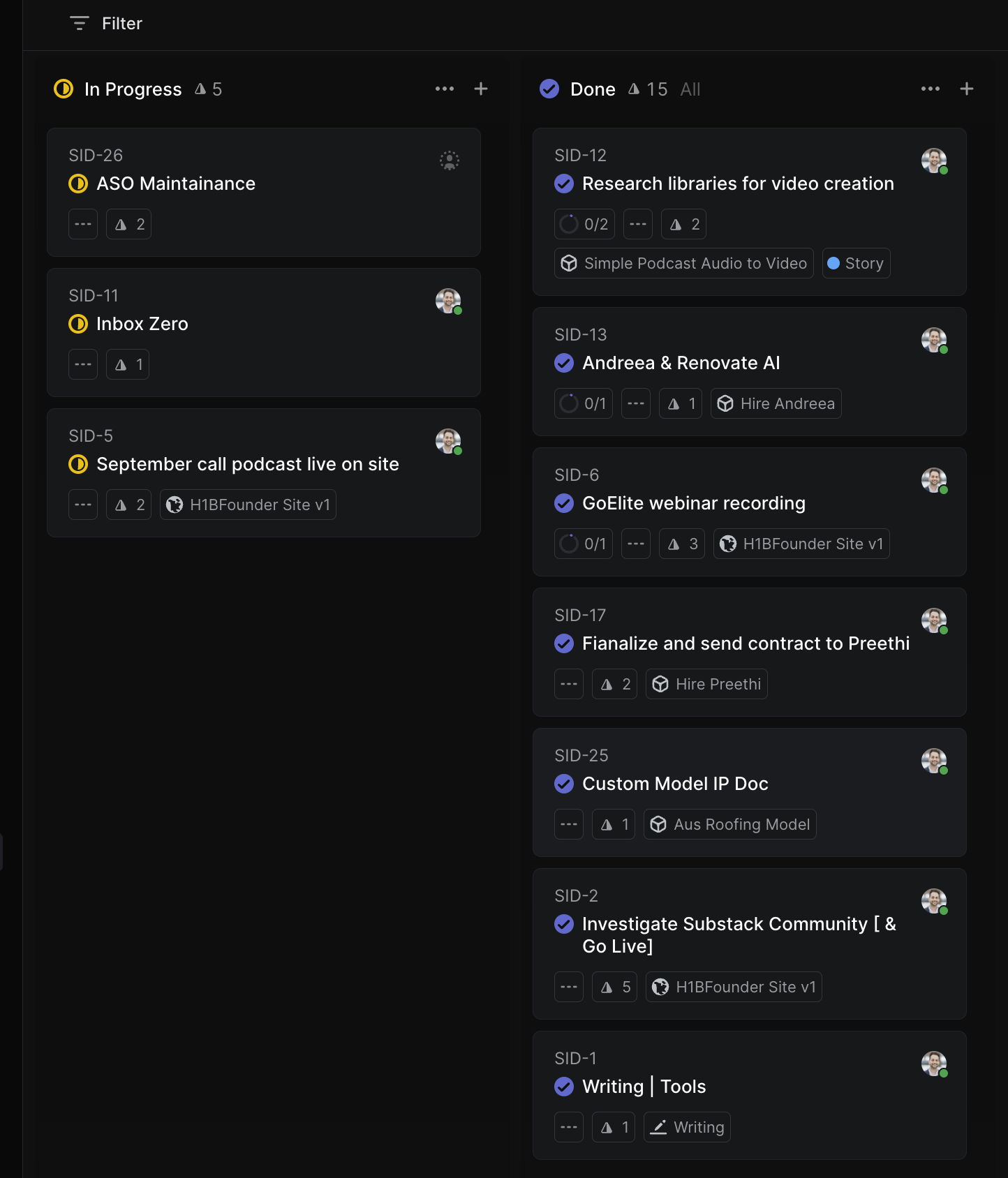This screenshot has height=1178, width=1008.
Task: Add new issue to Done column
Action: click(967, 89)
